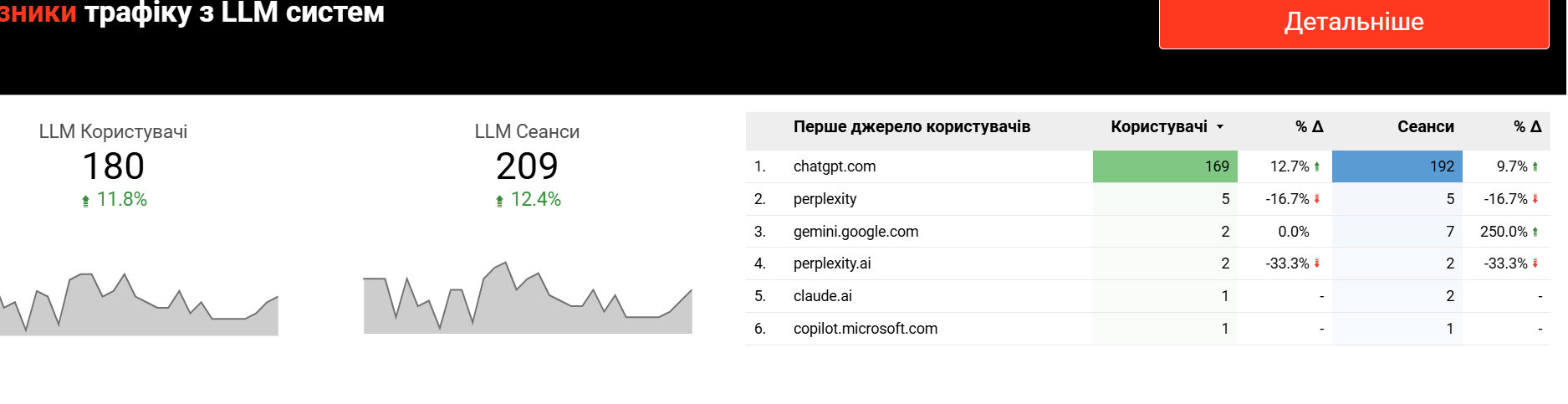Viewport: 1568px width, 404px height.
Task: Click the blue highlighted 192 sessions cell
Action: (1397, 166)
